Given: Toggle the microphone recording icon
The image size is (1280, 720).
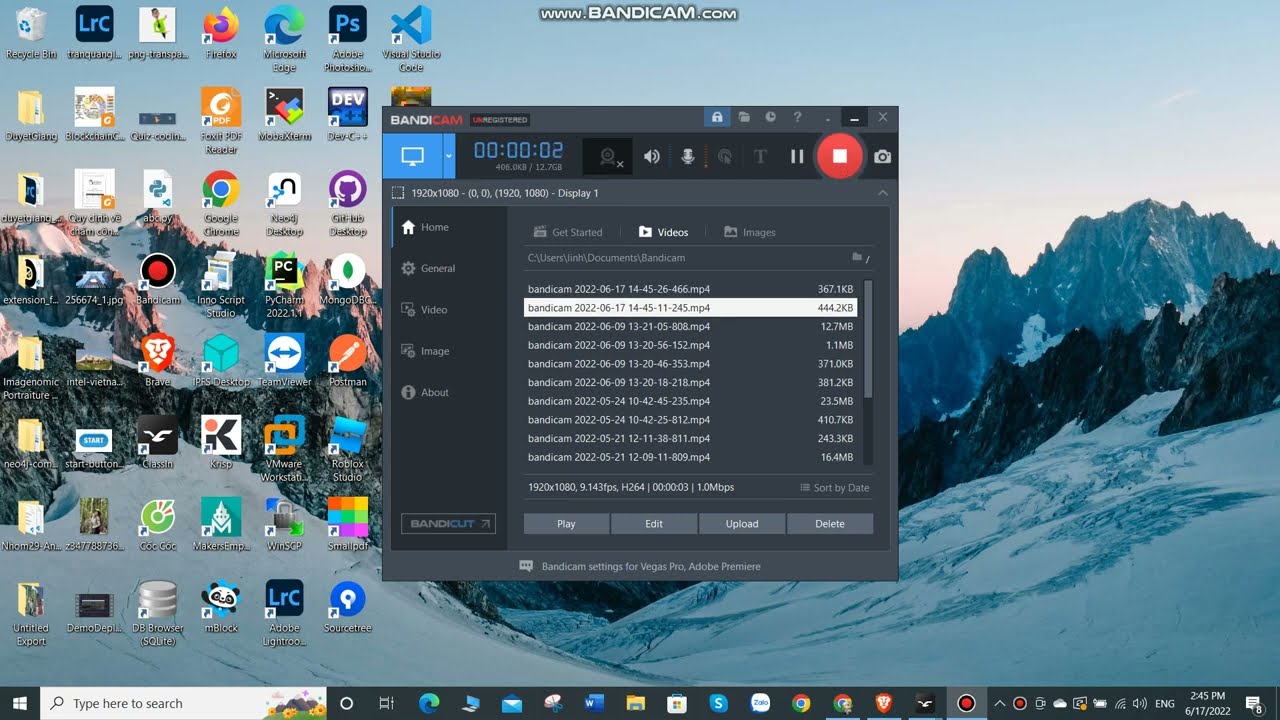Looking at the screenshot, I should pos(688,156).
